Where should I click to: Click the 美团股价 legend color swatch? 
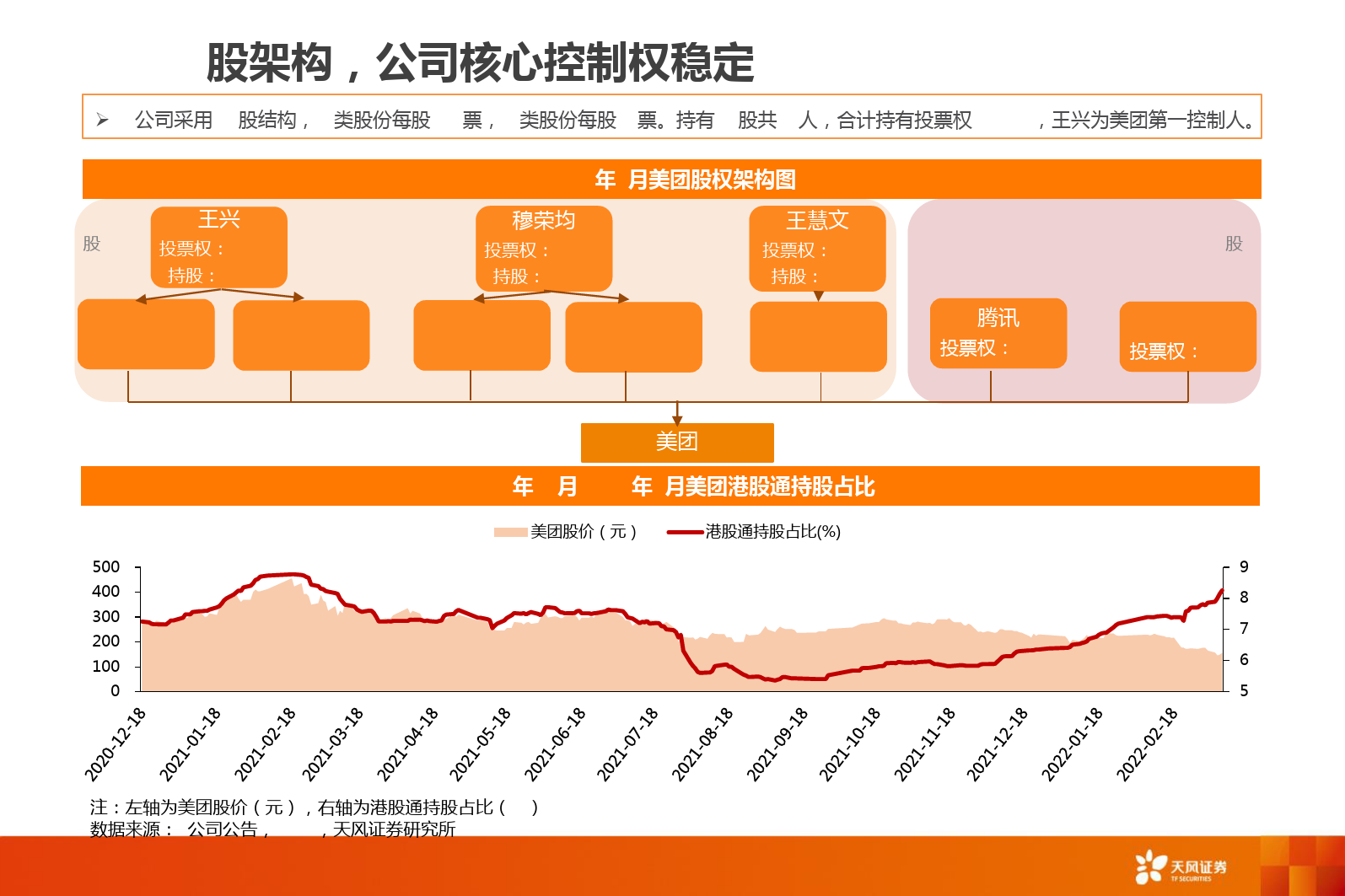click(510, 532)
